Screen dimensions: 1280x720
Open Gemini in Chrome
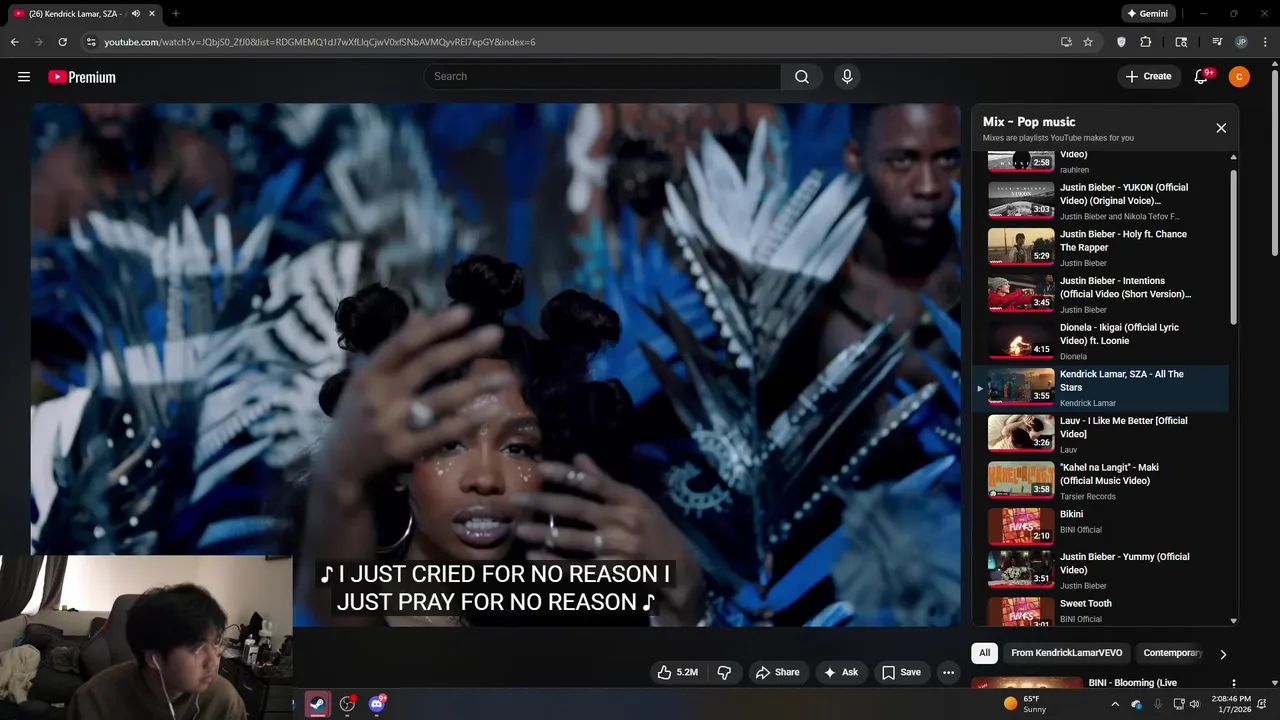1146,14
